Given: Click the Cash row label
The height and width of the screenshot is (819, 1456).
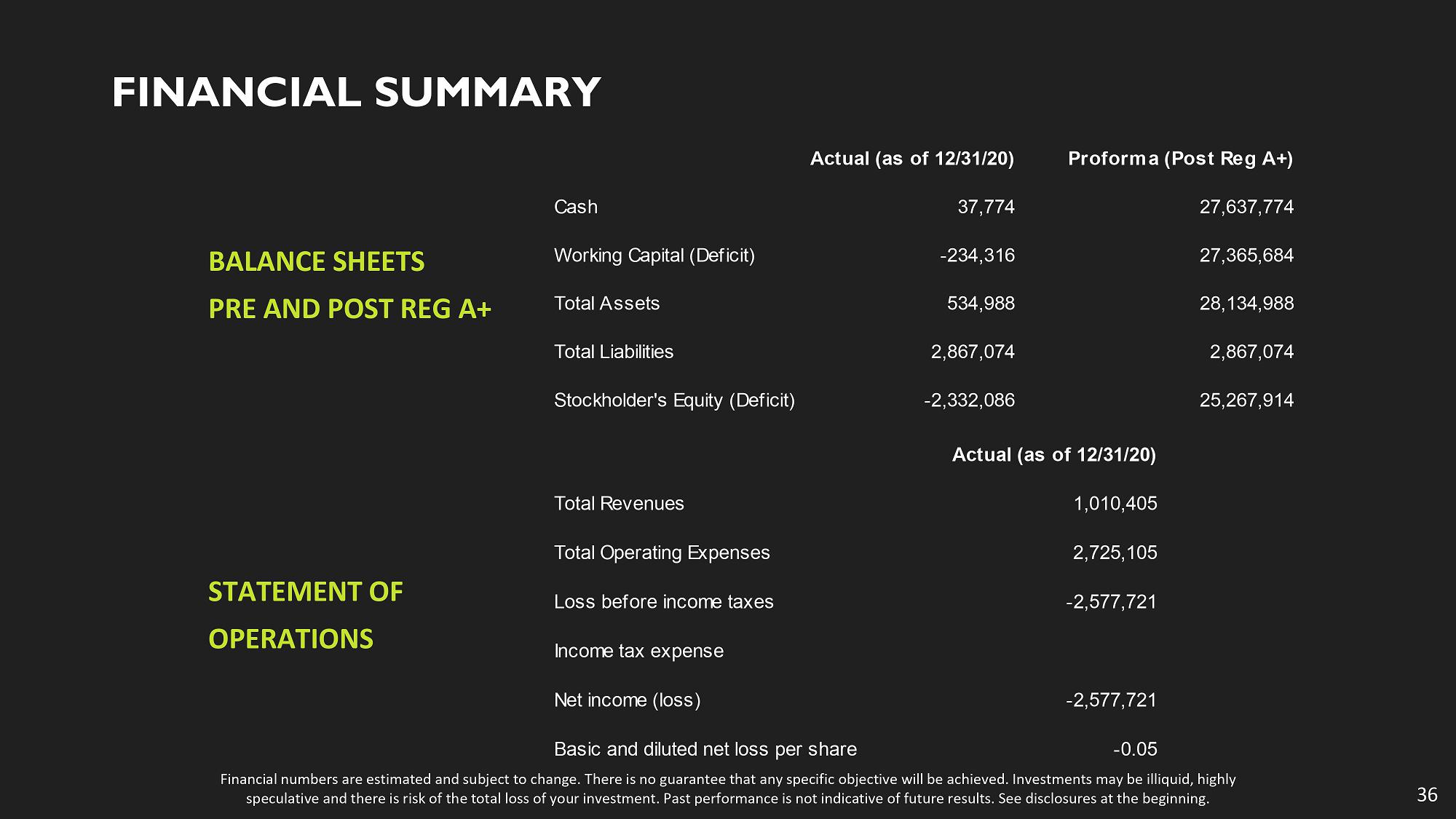Looking at the screenshot, I should pyautogui.click(x=575, y=207).
